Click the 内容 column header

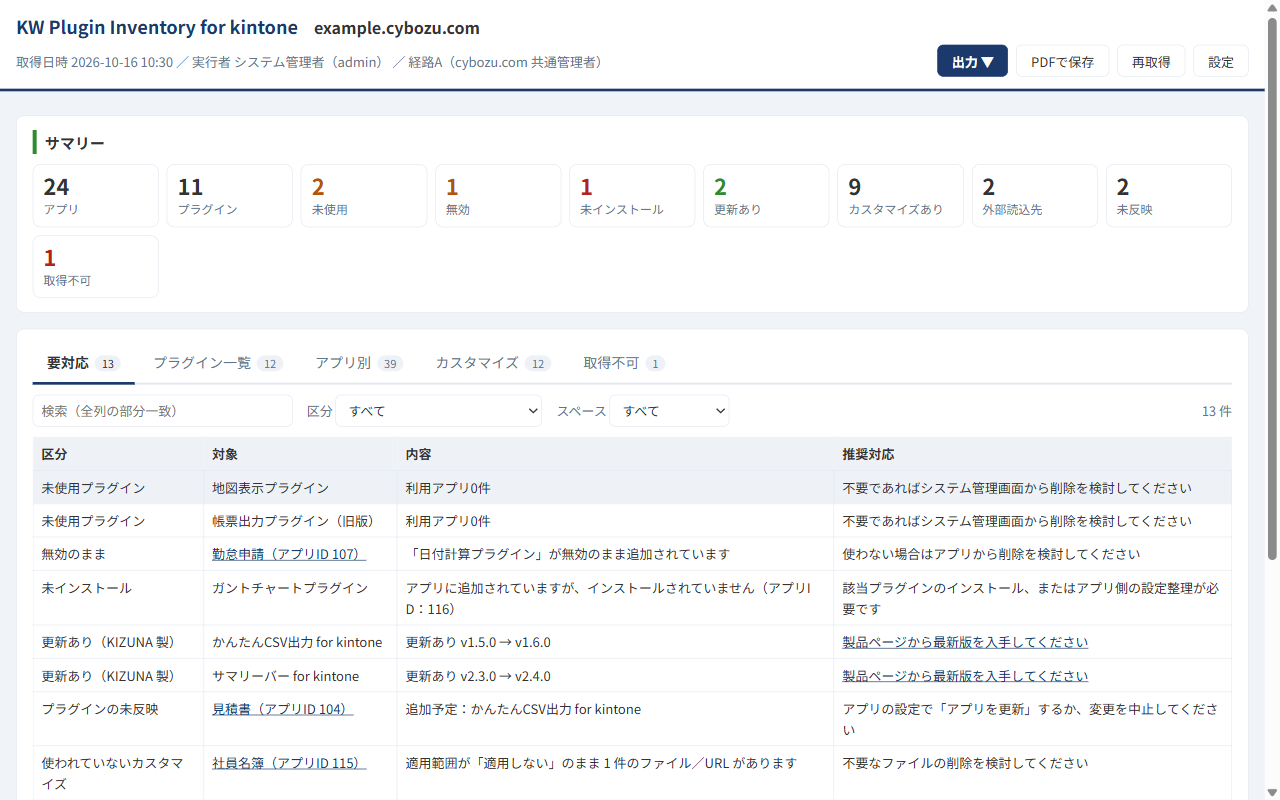[x=615, y=454]
